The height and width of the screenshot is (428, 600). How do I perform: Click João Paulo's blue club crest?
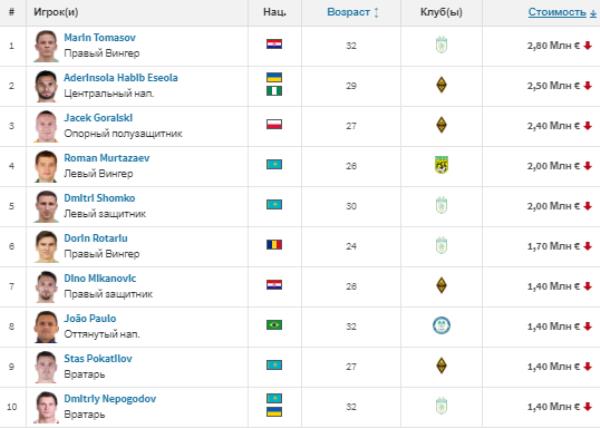click(x=441, y=325)
